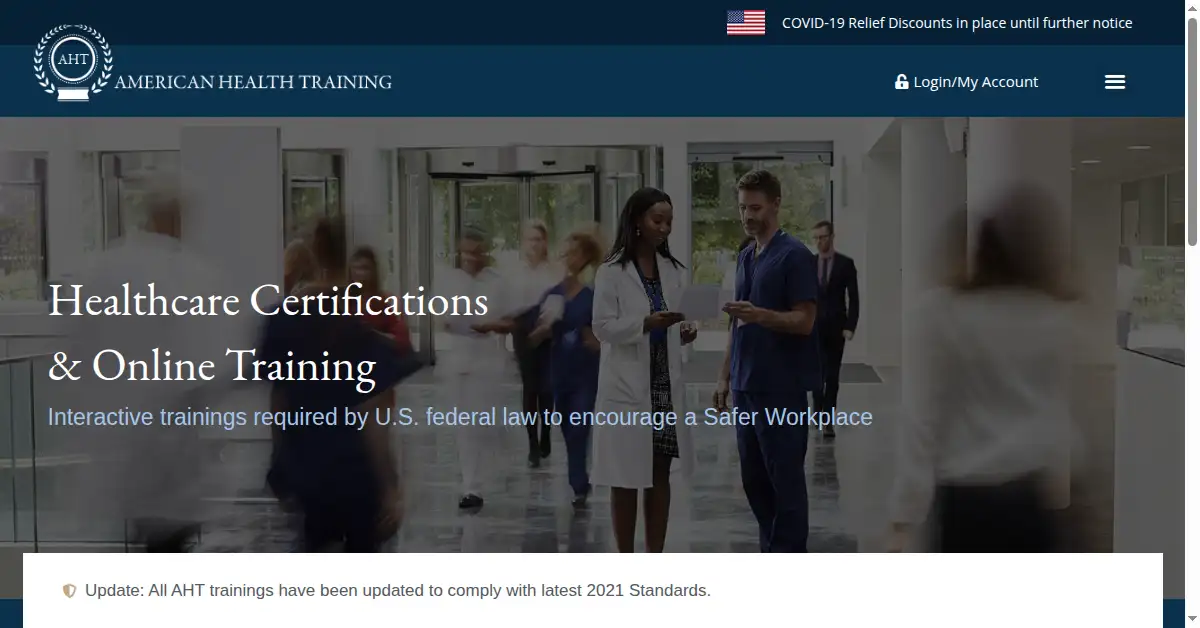Click the AHT laurel wreath logo
1200x628 pixels.
click(73, 61)
